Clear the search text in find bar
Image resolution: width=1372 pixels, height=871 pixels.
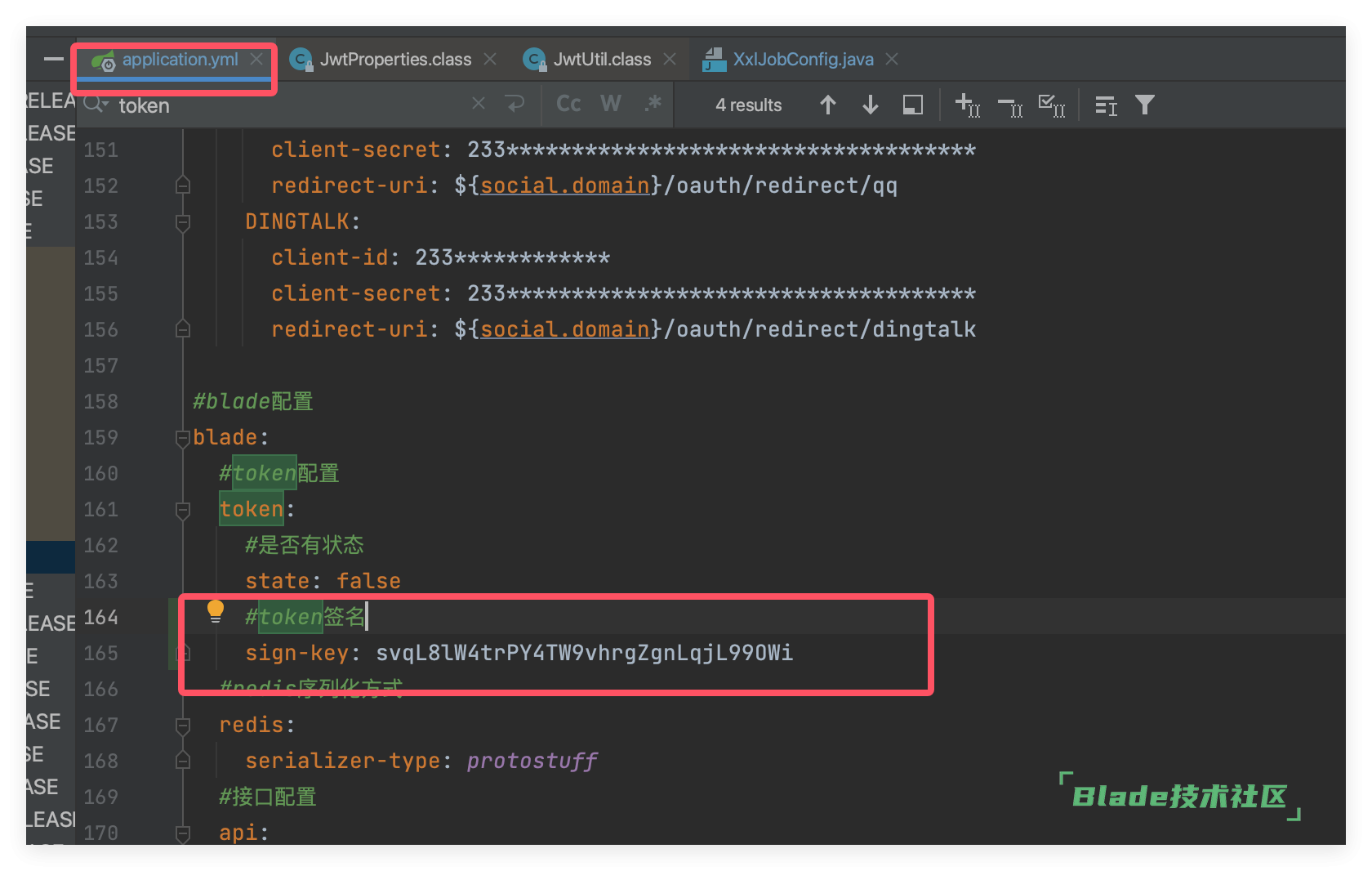(x=479, y=104)
